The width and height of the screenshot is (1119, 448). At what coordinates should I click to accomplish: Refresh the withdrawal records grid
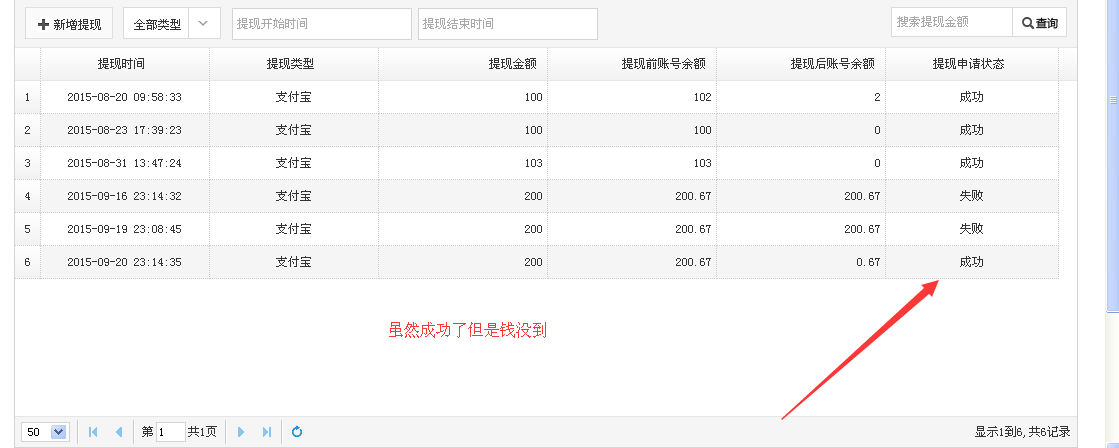coord(297,432)
